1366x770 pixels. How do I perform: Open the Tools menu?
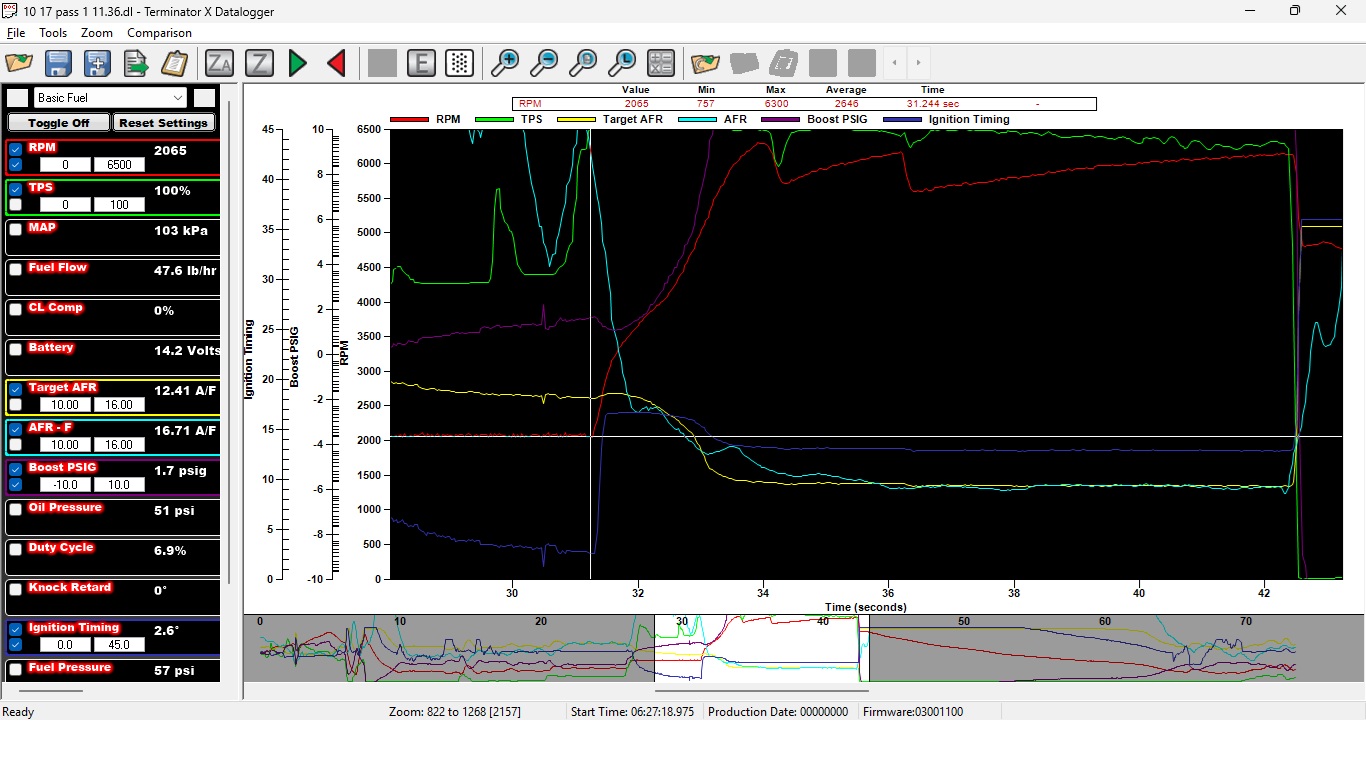(53, 33)
